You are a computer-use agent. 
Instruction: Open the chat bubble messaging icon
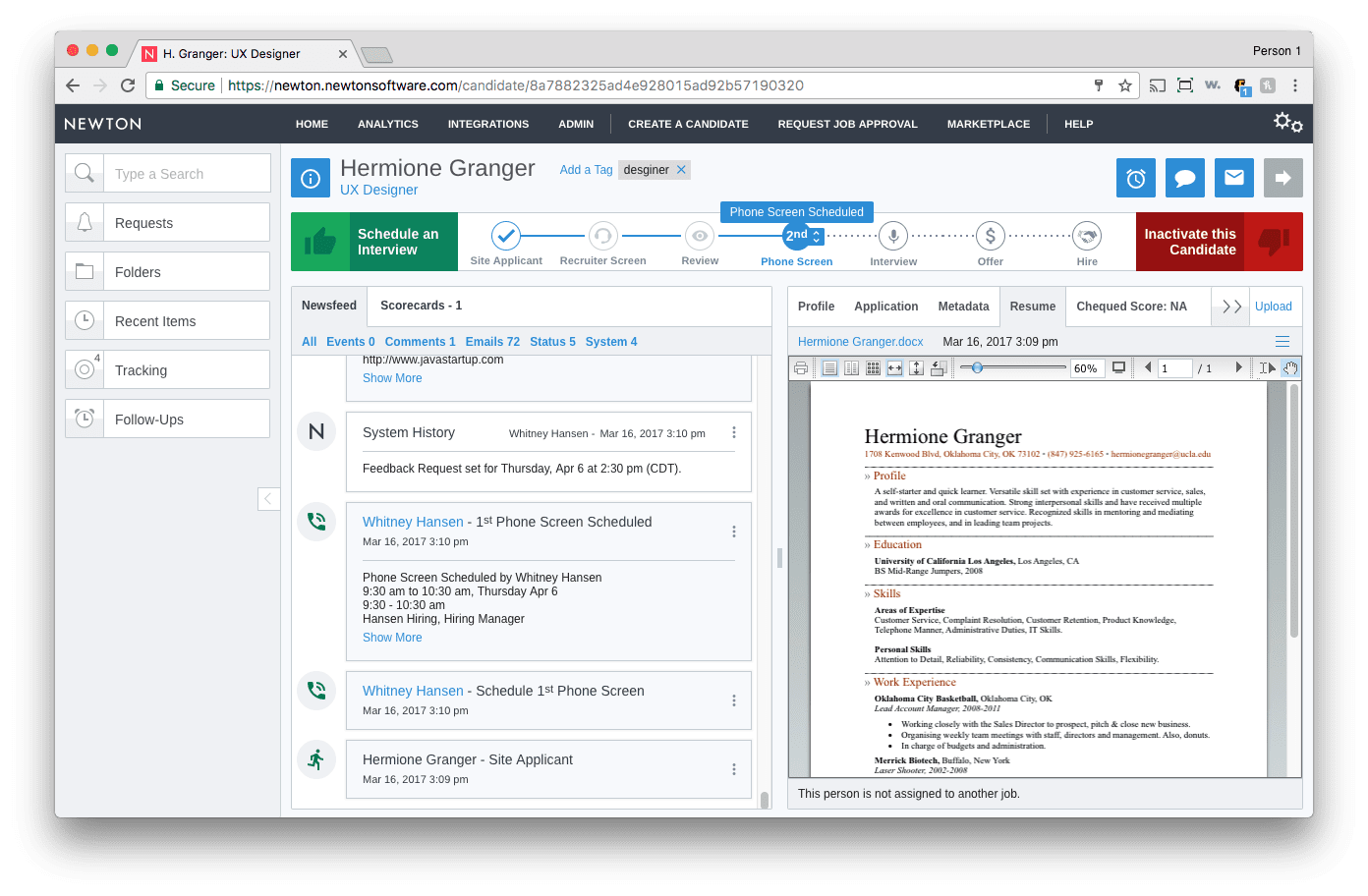pos(1184,178)
